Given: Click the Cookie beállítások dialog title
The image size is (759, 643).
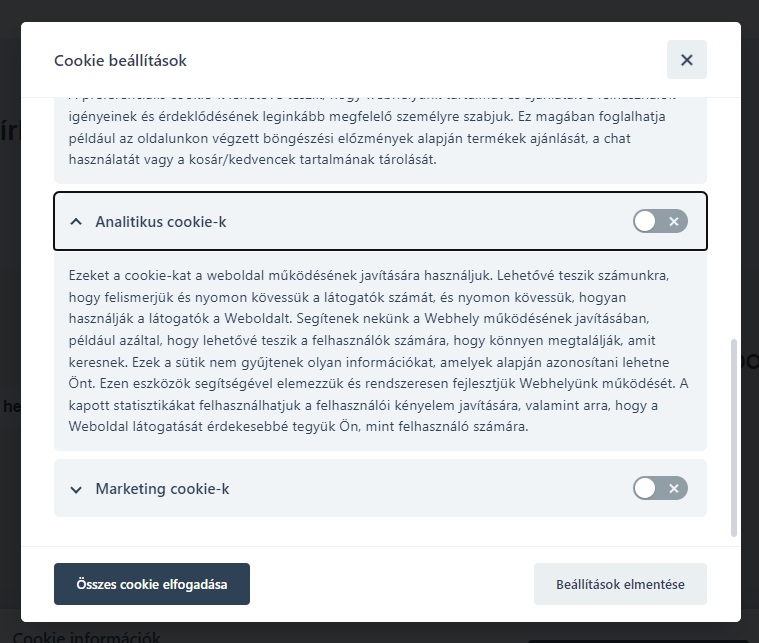Looking at the screenshot, I should 120,61.
